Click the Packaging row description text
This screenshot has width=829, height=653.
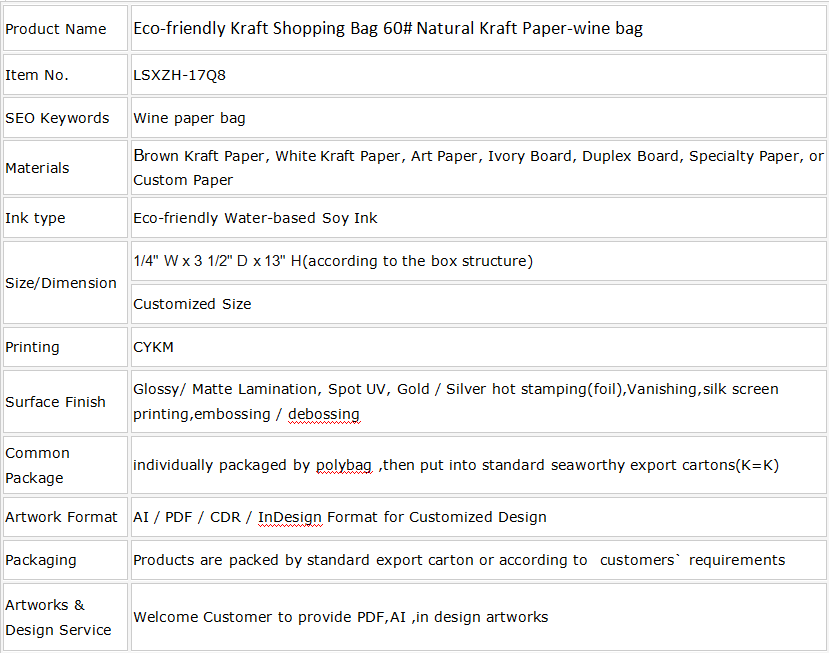(x=459, y=560)
